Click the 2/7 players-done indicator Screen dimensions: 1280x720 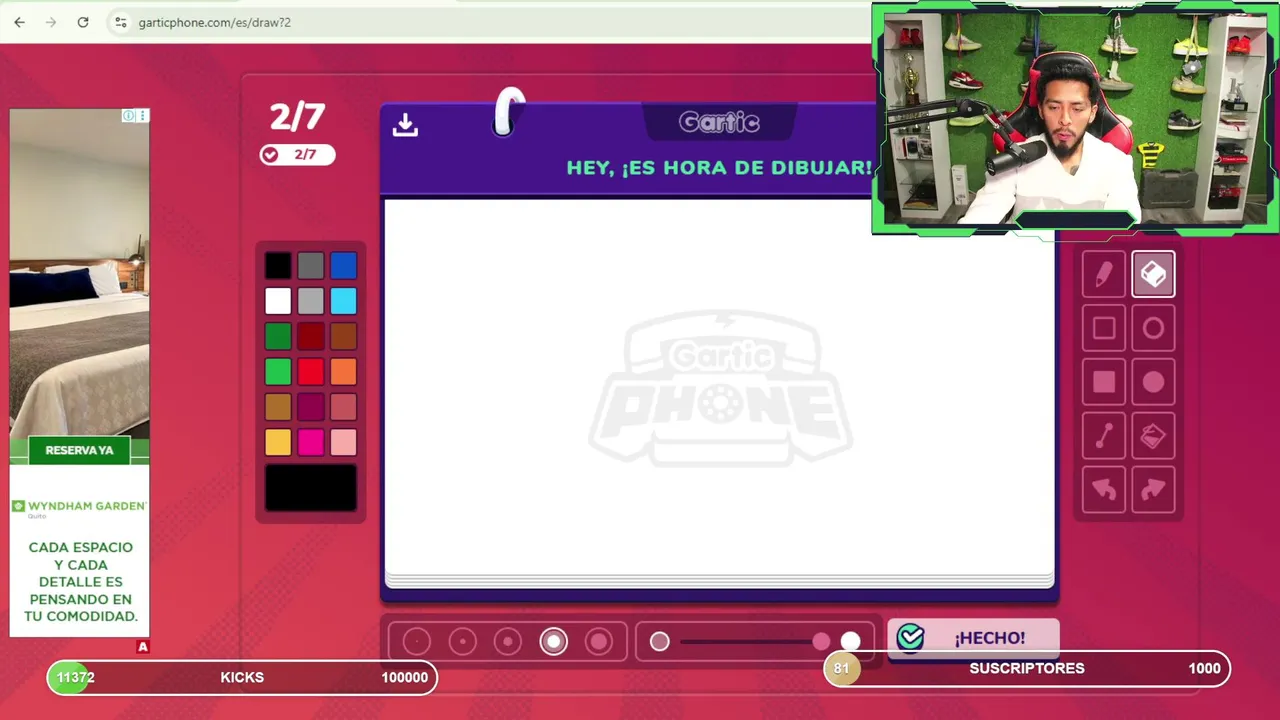tap(298, 155)
